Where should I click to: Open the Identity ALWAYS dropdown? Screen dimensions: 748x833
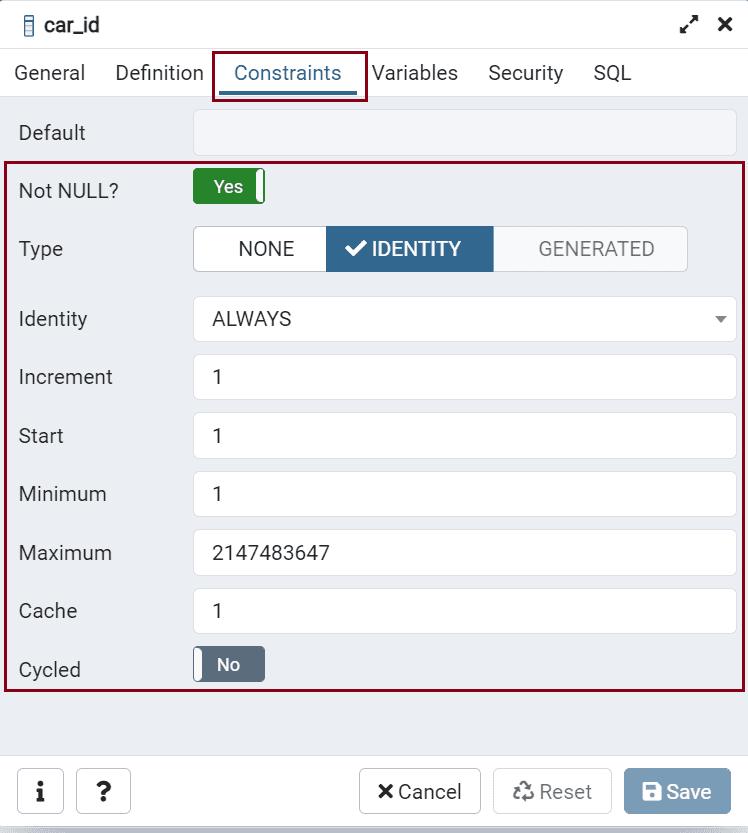point(465,319)
